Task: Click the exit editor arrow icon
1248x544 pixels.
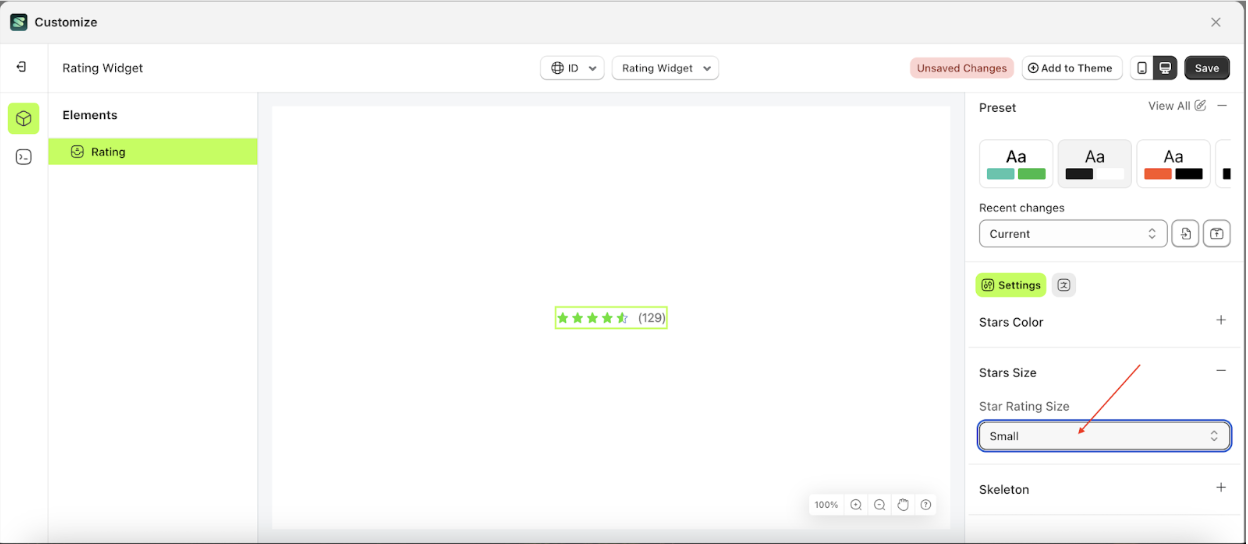Action: [x=21, y=67]
